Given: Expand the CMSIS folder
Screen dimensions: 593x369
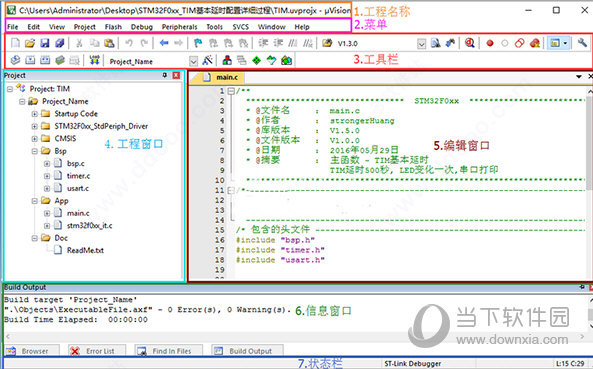Looking at the screenshot, I should tap(34, 139).
